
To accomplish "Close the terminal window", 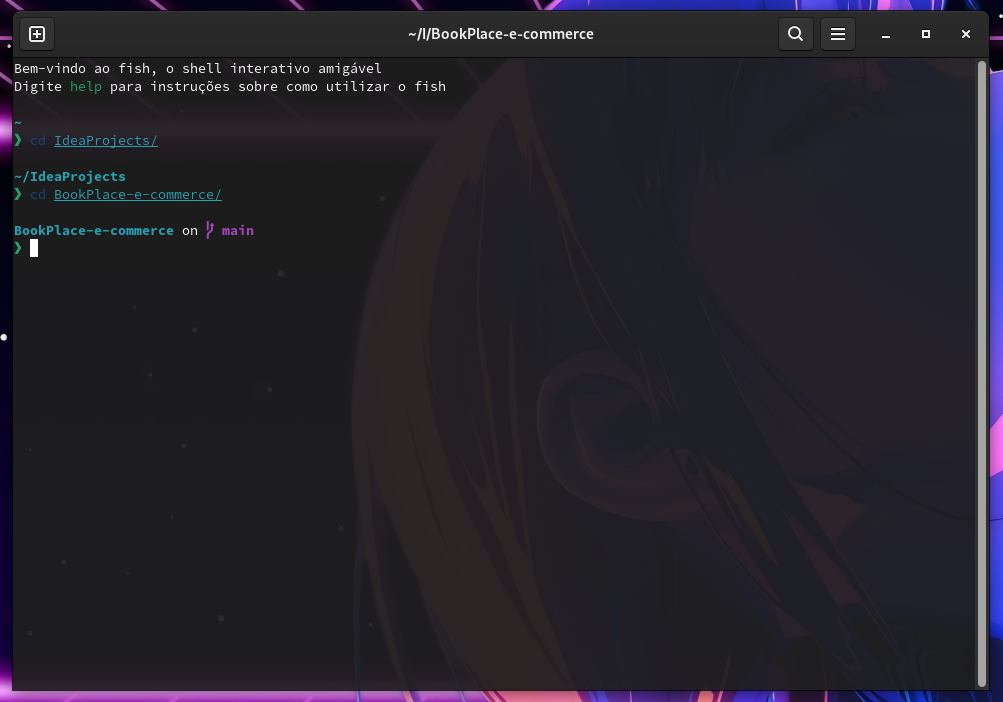I will pyautogui.click(x=966, y=34).
